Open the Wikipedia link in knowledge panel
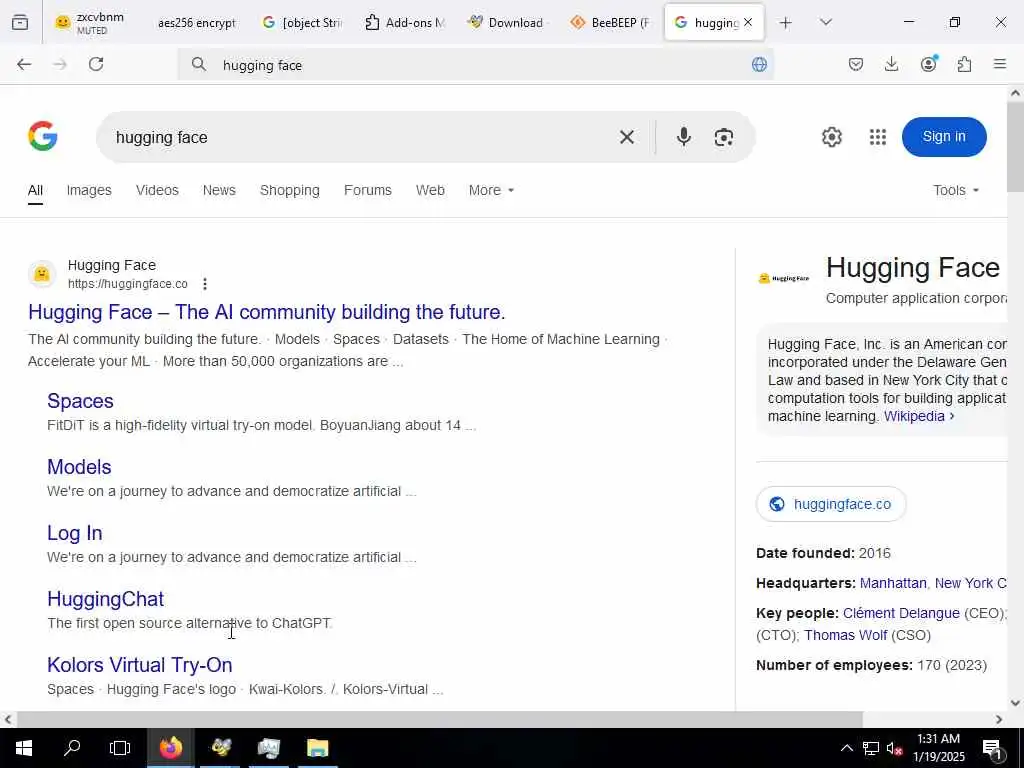1024x768 pixels. coord(919,416)
